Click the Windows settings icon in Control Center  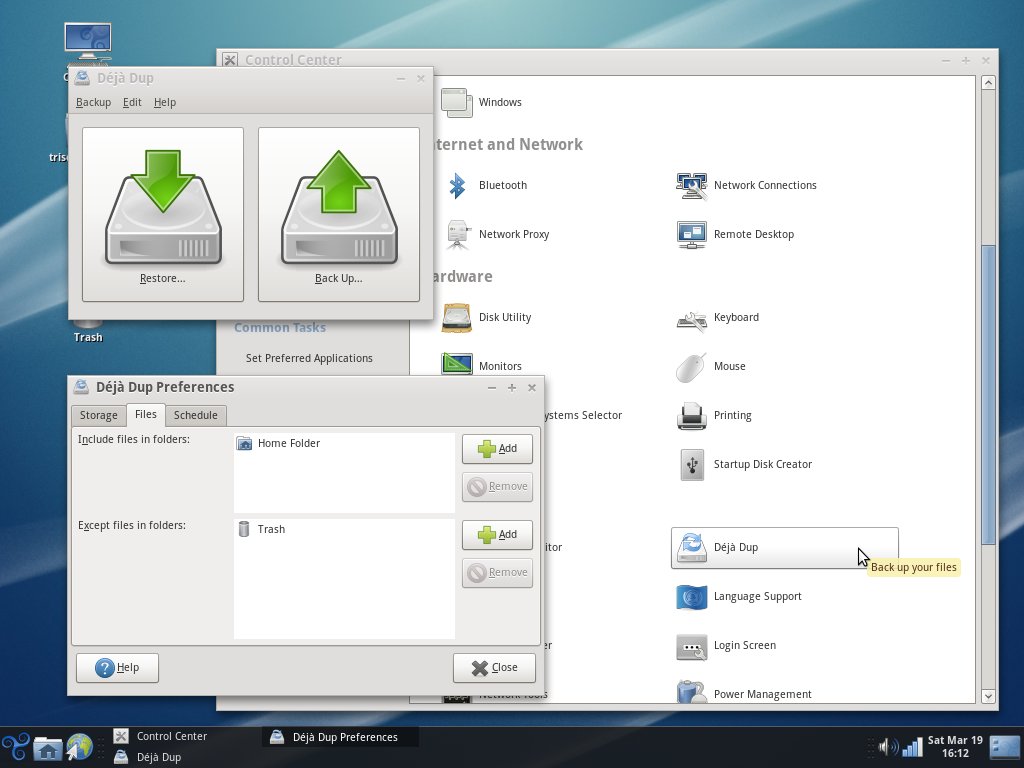click(x=456, y=103)
